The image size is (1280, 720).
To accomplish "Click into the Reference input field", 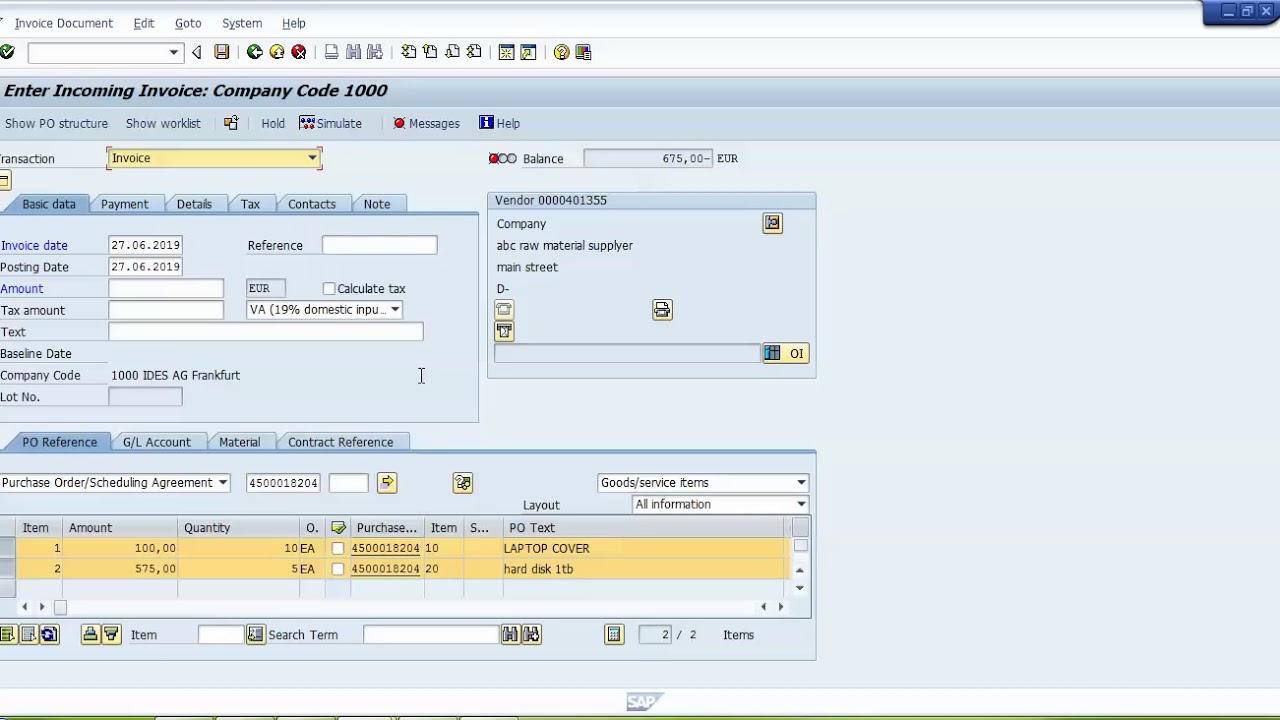I will (379, 245).
